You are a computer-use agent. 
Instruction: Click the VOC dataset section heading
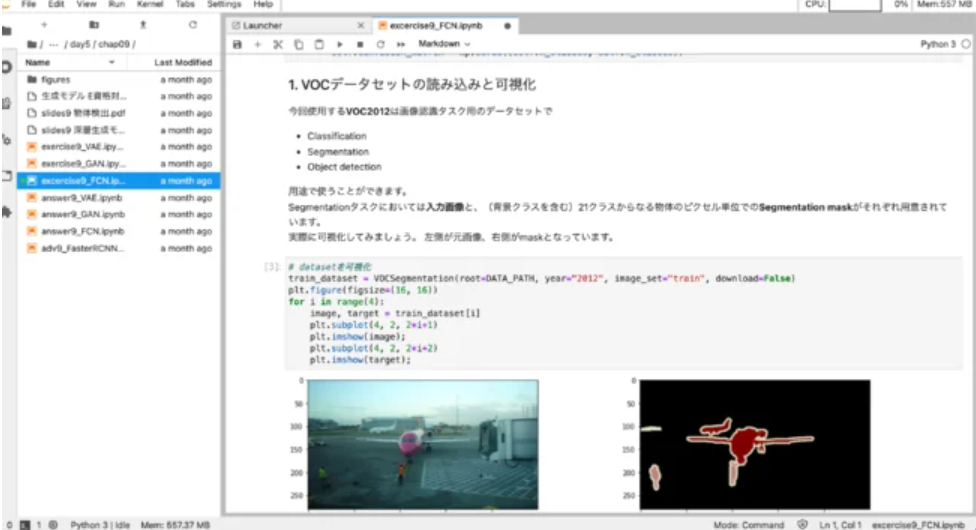click(411, 85)
